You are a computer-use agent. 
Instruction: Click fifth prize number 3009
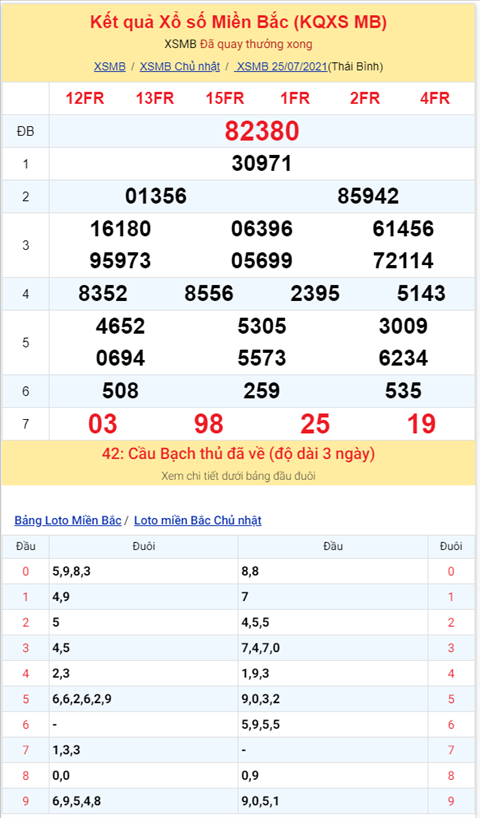(x=403, y=326)
